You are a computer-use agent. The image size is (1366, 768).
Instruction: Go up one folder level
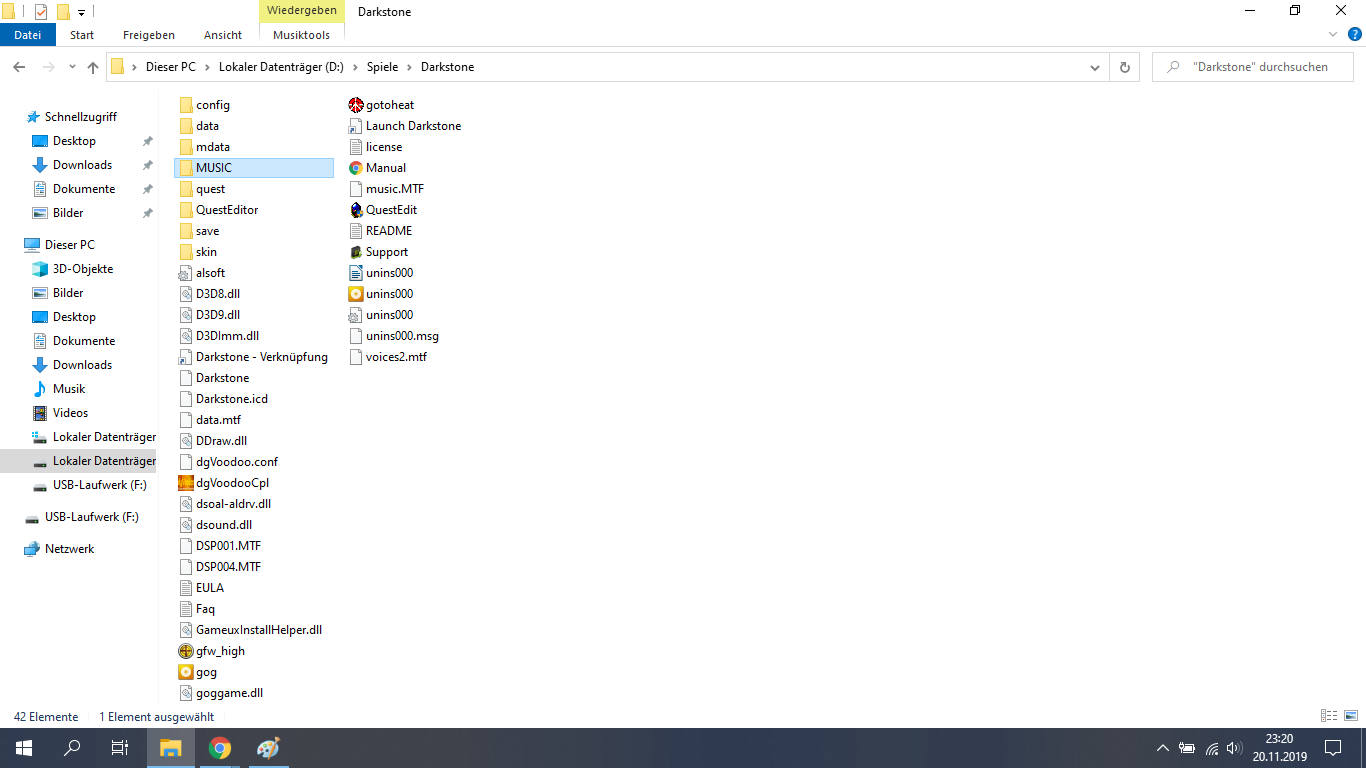coord(93,67)
